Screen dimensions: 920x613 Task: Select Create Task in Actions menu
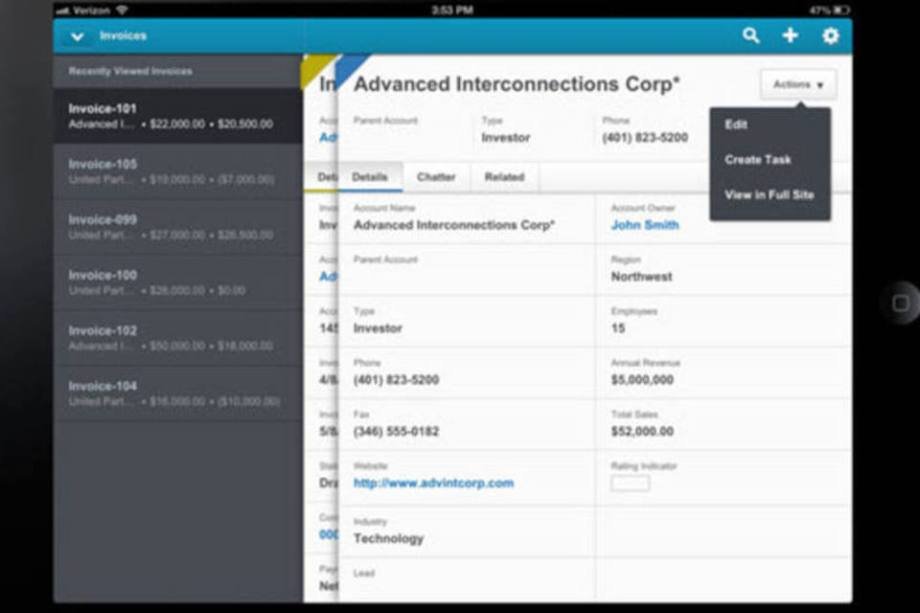(x=758, y=160)
